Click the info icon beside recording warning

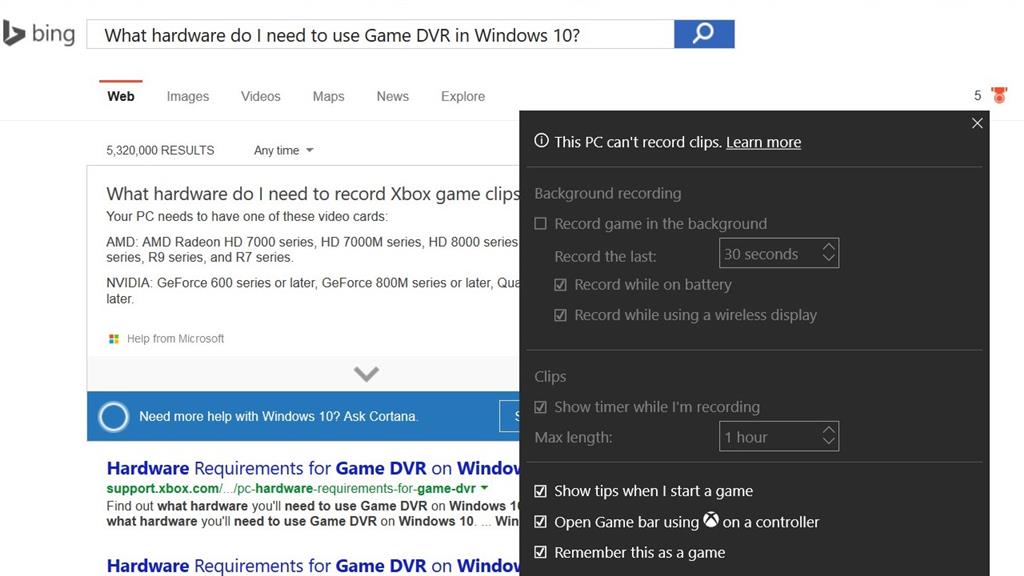click(541, 141)
